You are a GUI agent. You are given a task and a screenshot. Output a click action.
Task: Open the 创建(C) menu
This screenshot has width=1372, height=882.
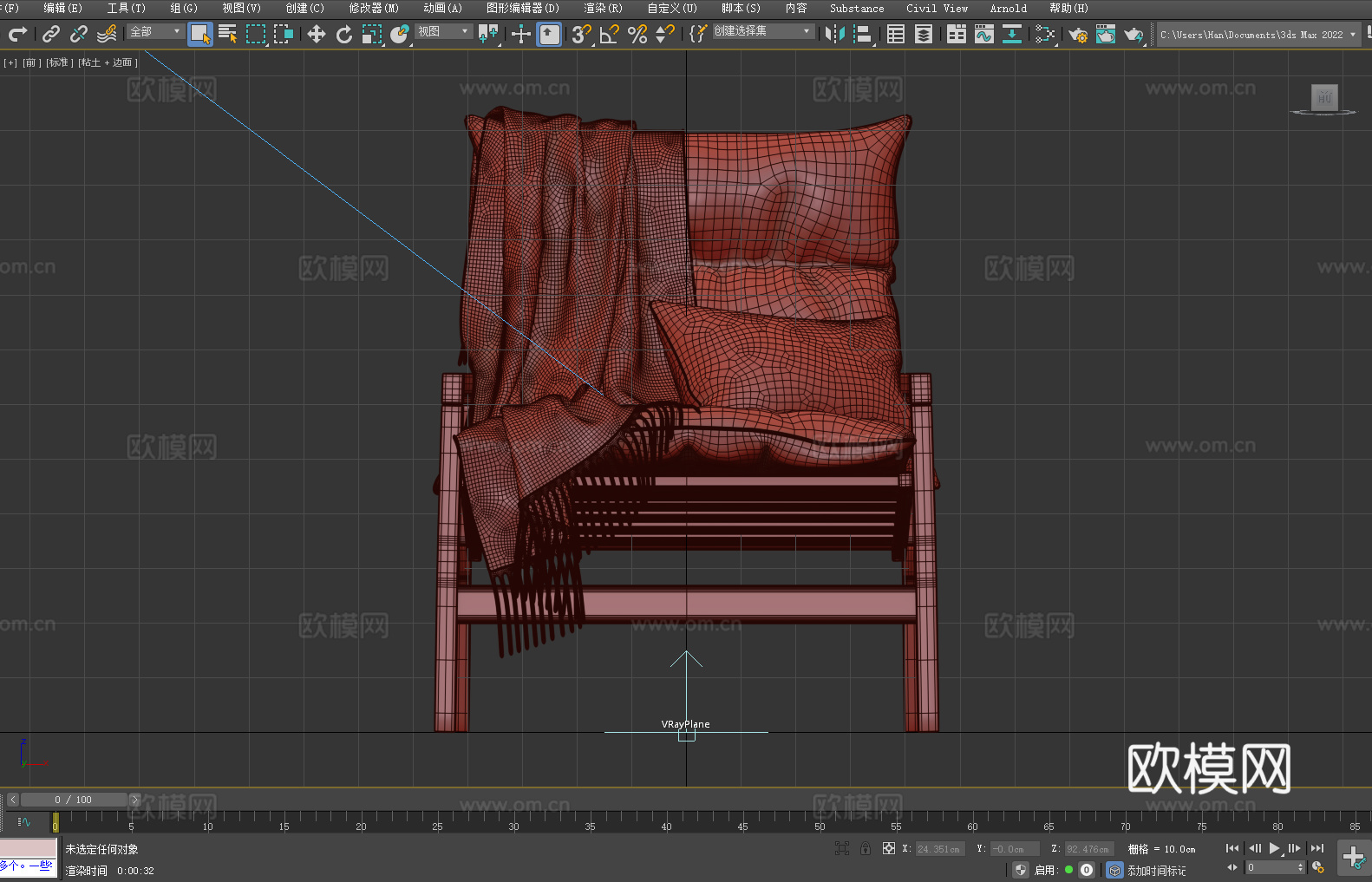click(x=304, y=8)
